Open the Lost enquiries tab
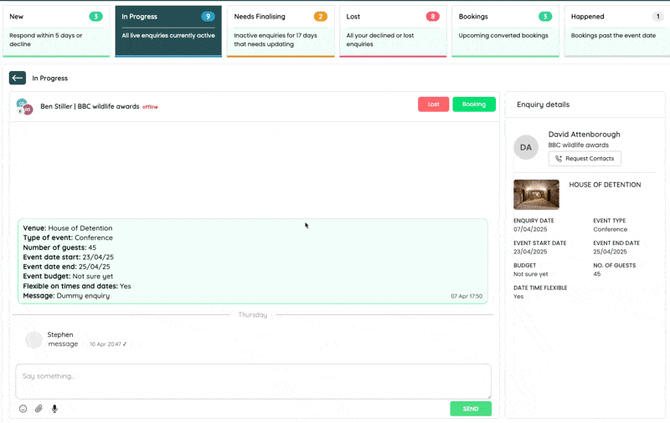Image resolution: width=670 pixels, height=423 pixels. (x=392, y=28)
